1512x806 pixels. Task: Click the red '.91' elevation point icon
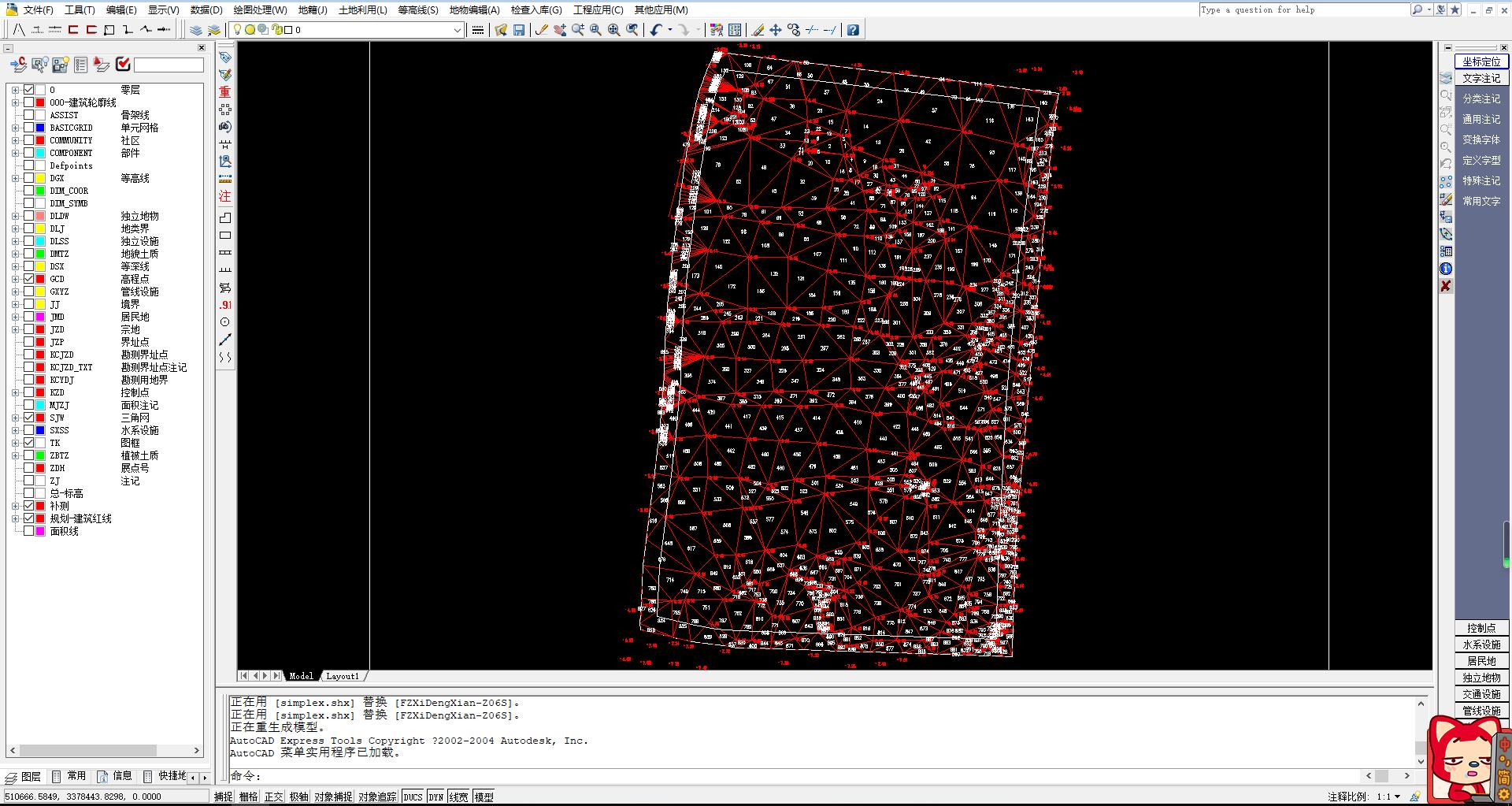point(225,305)
